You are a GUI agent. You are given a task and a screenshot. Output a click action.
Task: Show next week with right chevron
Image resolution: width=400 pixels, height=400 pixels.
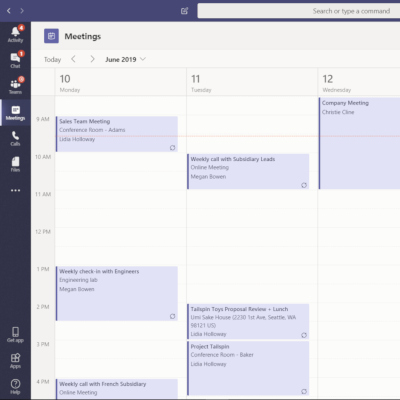click(x=92, y=59)
